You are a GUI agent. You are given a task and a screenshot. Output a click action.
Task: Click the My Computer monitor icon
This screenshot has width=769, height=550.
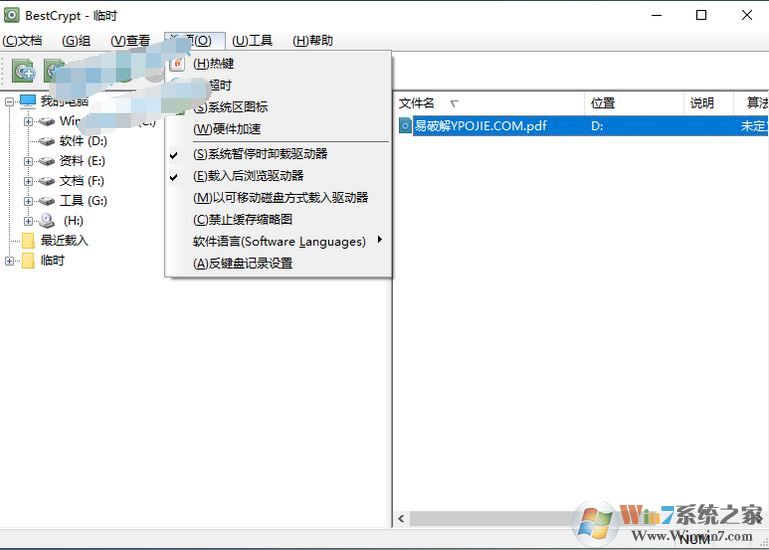28,102
